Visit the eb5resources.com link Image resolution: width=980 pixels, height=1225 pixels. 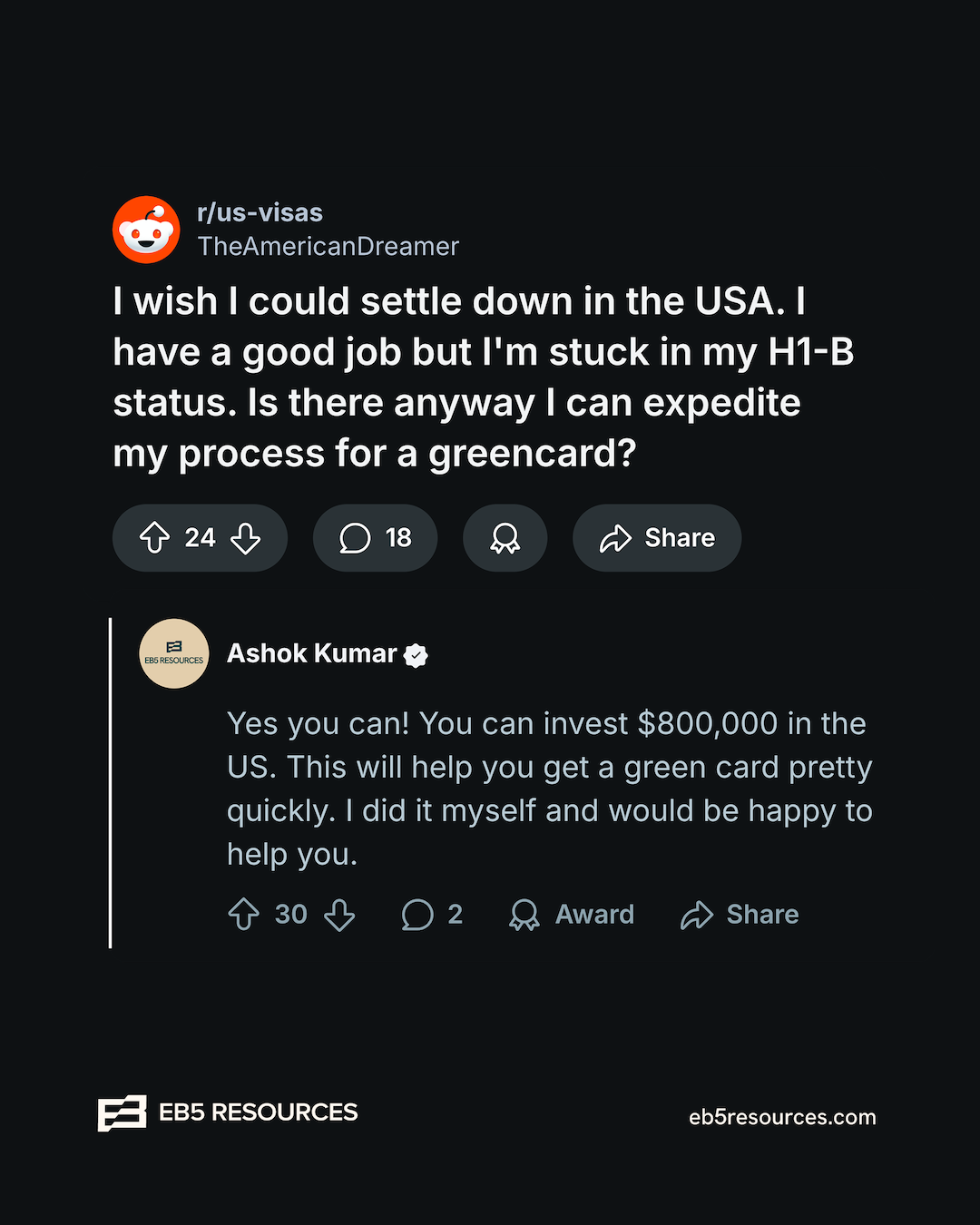click(x=782, y=1117)
